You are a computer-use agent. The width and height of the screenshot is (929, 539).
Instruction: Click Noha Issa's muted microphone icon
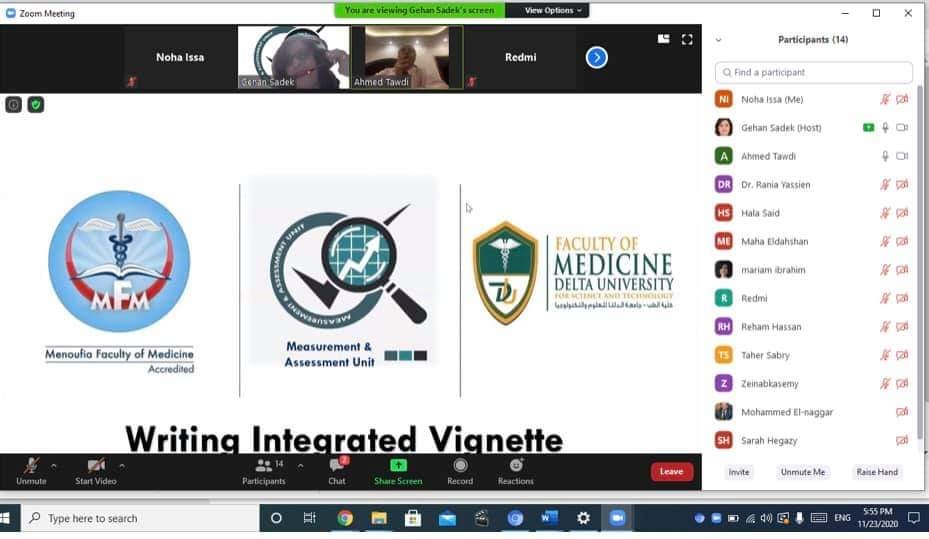pos(885,100)
